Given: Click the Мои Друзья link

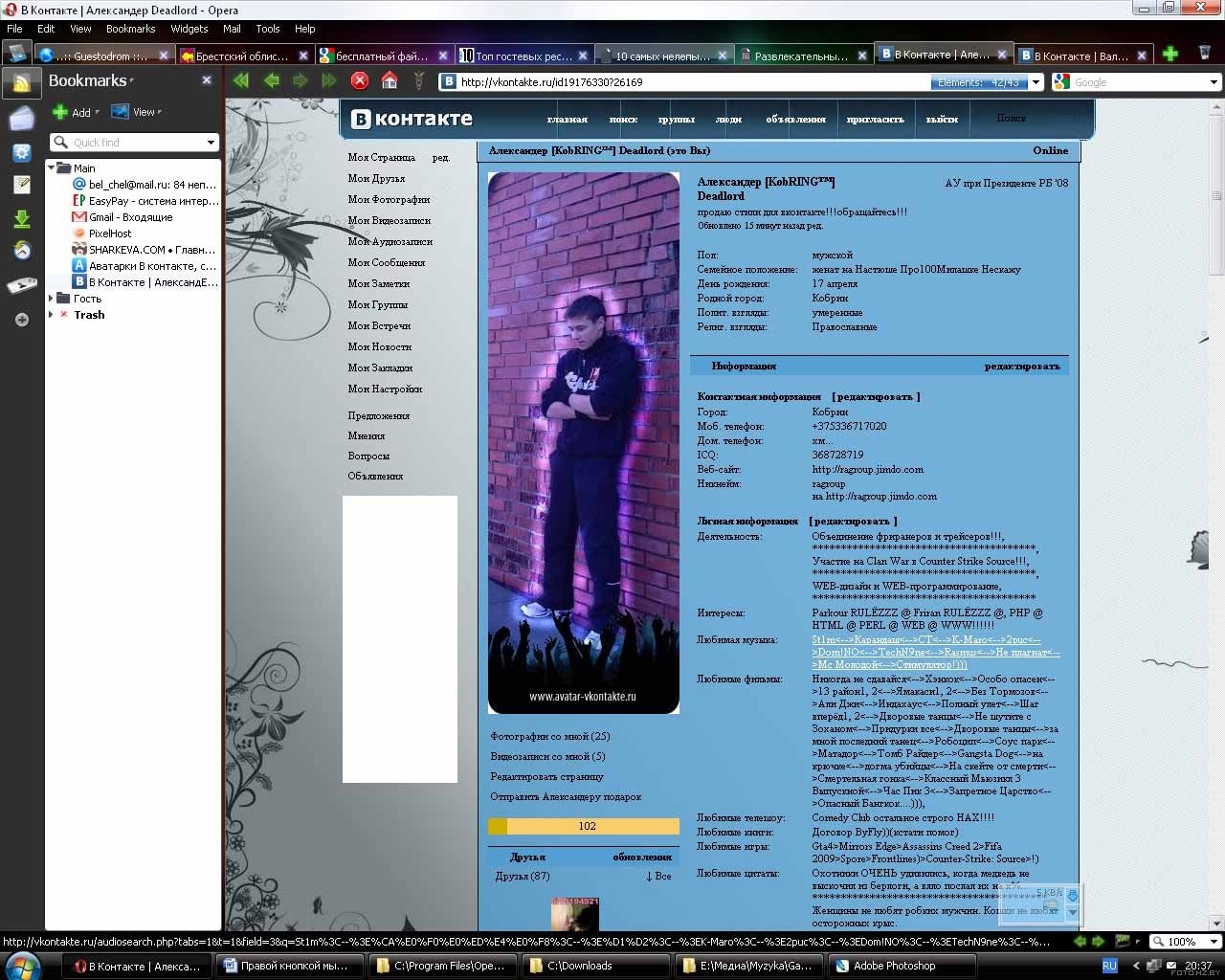Looking at the screenshot, I should tap(376, 178).
